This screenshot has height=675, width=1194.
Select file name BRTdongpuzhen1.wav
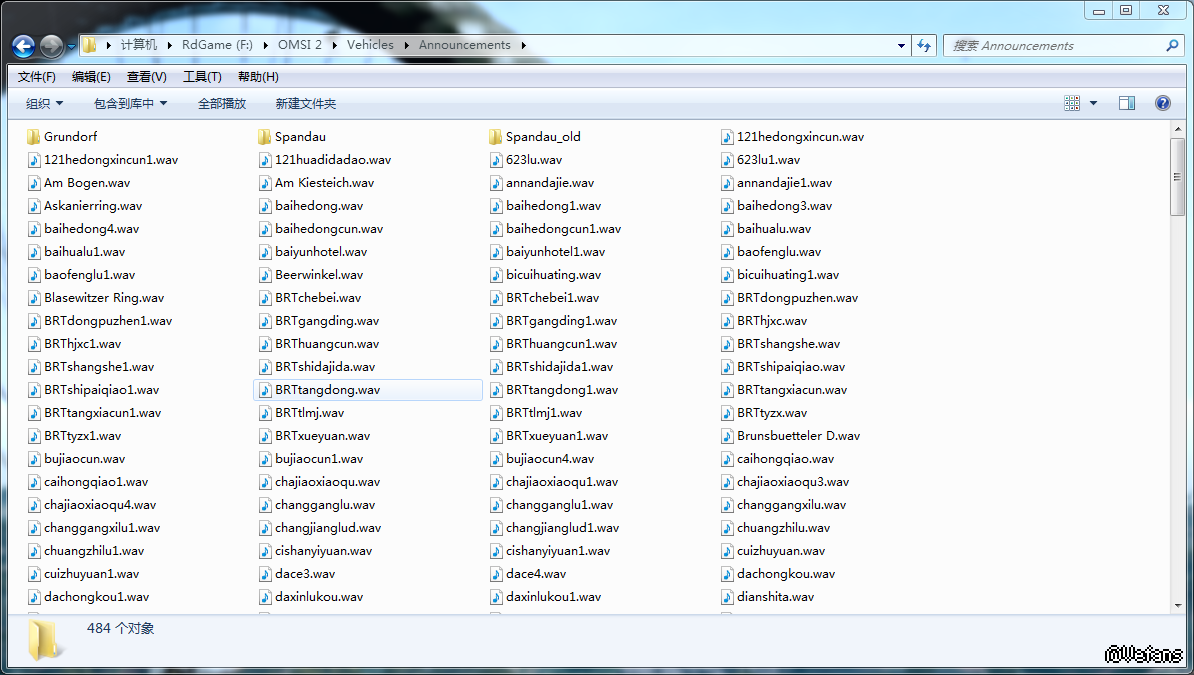108,321
